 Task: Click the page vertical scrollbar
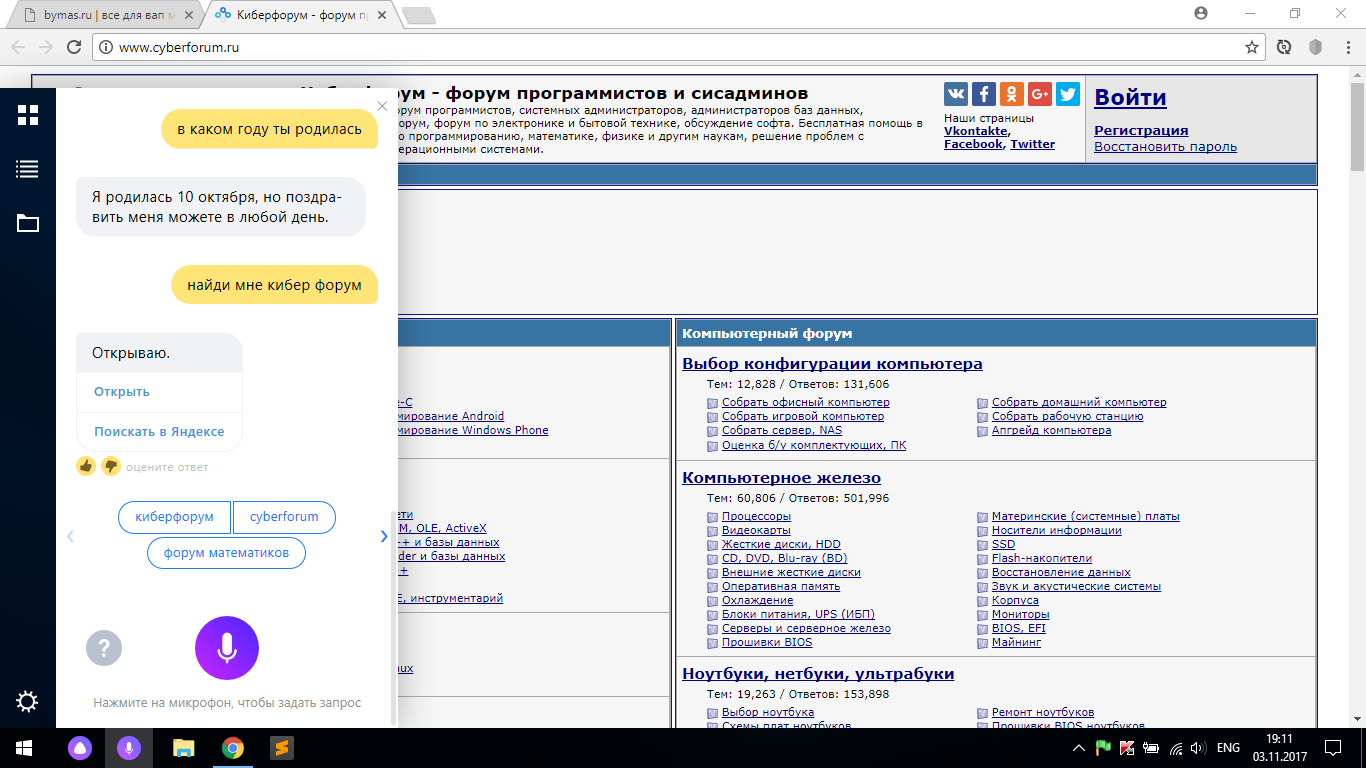click(1357, 400)
